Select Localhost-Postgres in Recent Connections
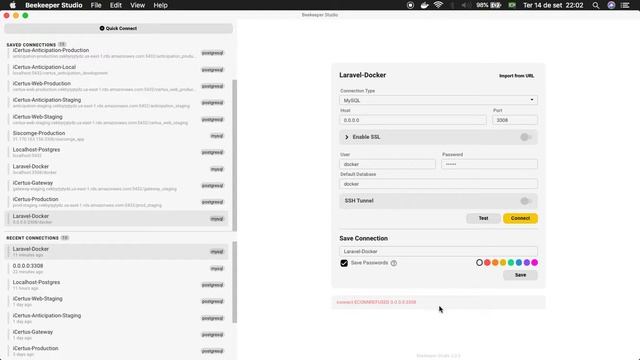 click(x=117, y=285)
